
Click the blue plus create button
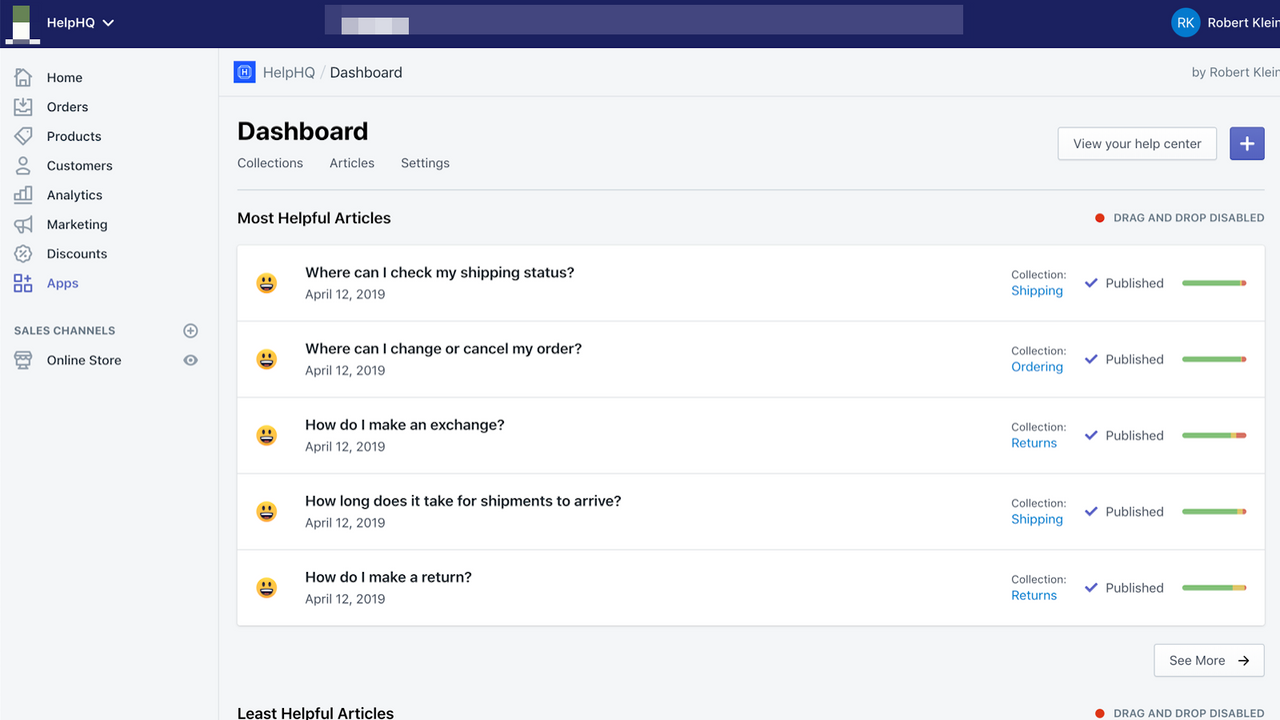1247,144
